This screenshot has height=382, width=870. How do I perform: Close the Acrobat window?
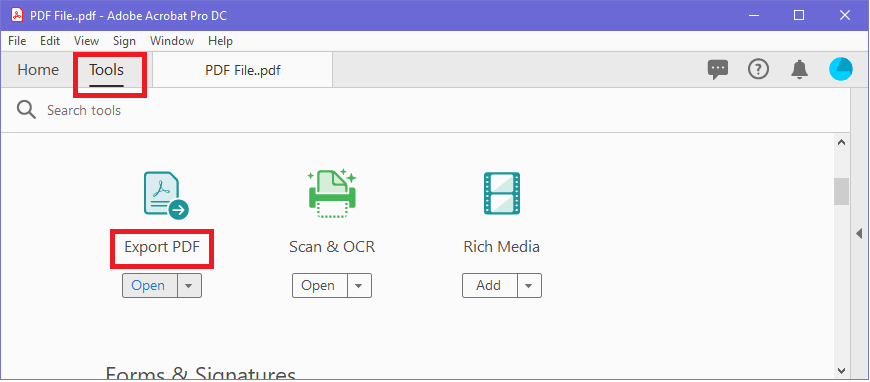click(845, 15)
